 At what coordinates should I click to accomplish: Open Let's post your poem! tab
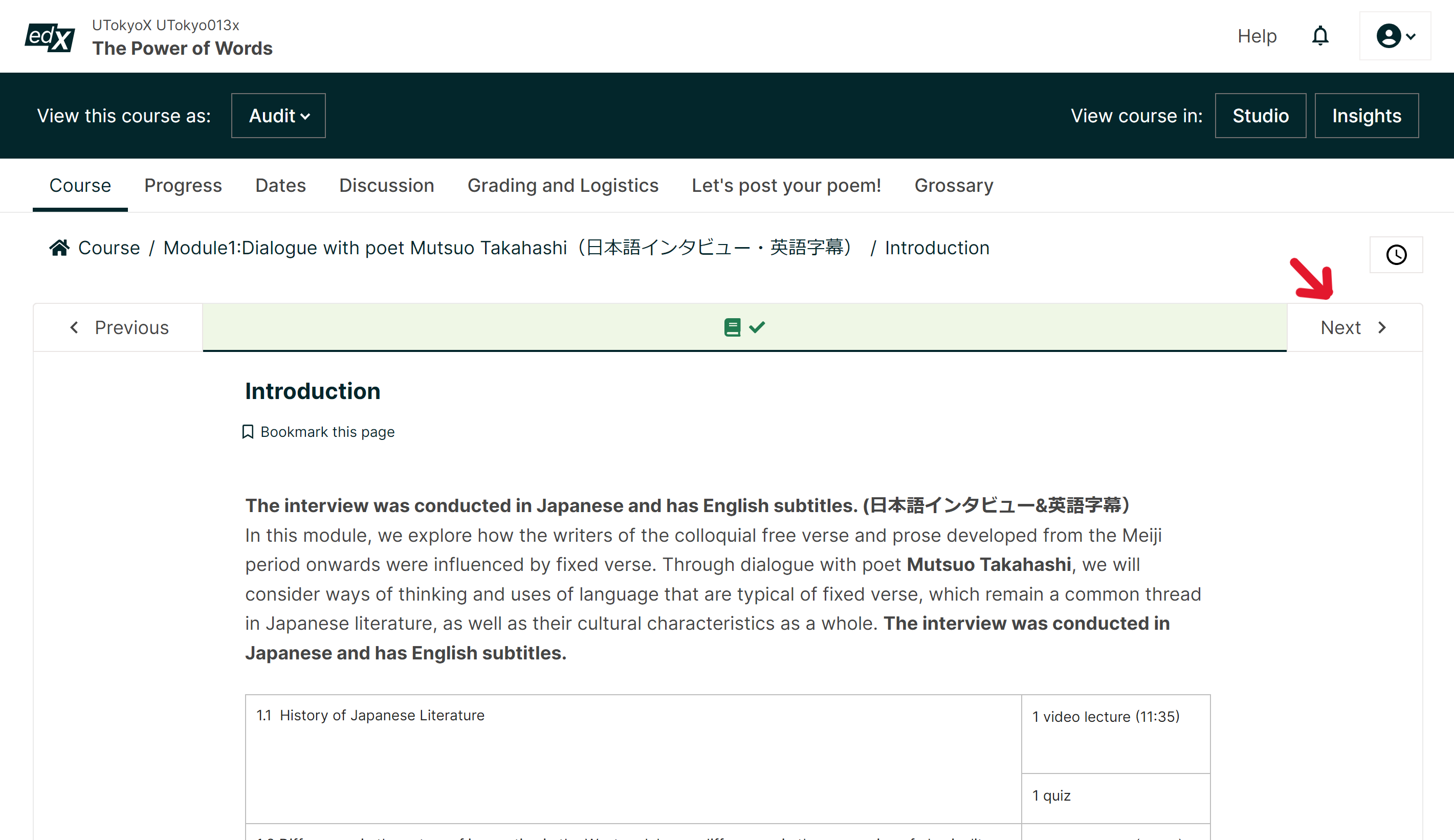786,185
